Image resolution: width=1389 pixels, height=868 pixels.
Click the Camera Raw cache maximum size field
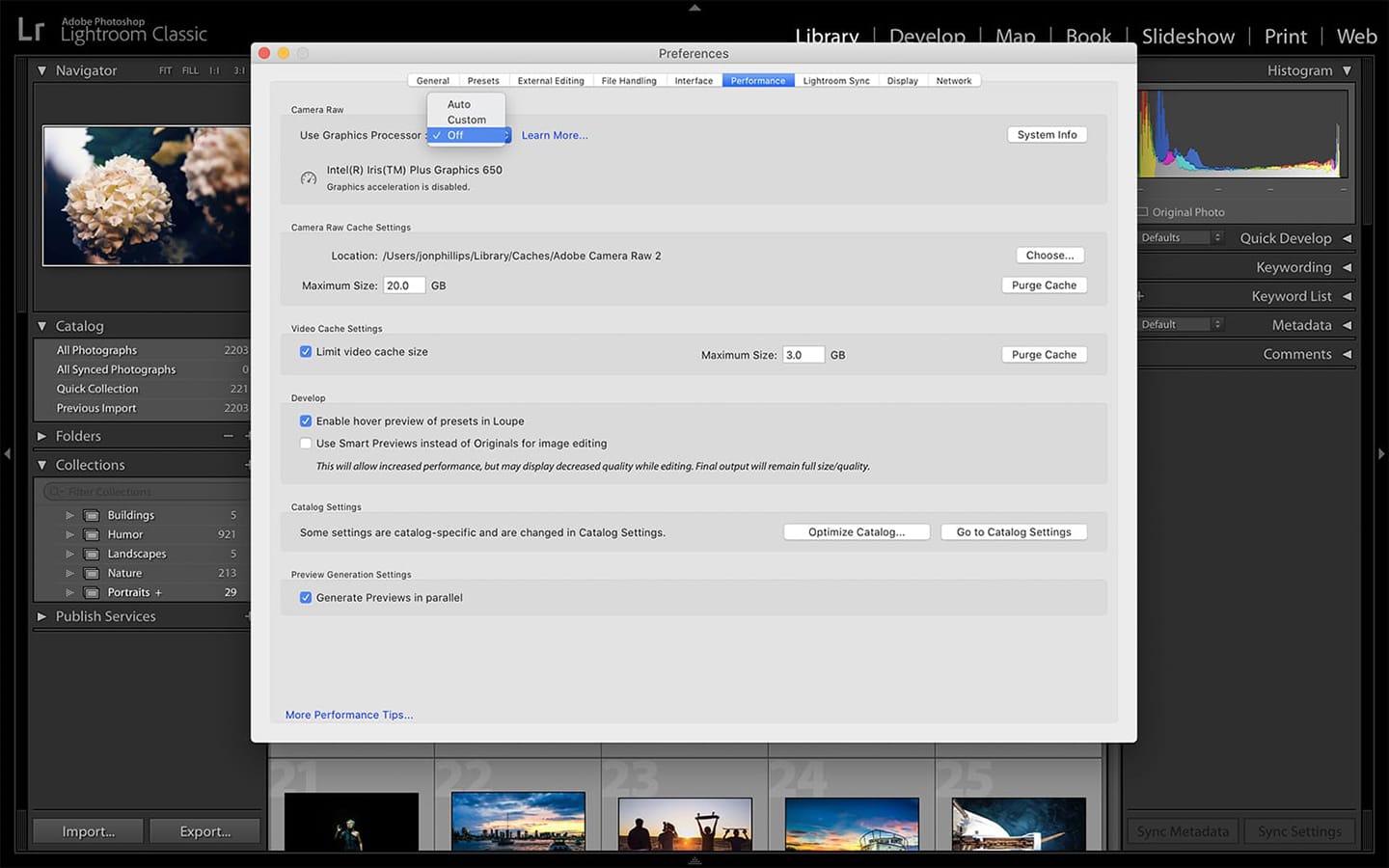click(404, 285)
